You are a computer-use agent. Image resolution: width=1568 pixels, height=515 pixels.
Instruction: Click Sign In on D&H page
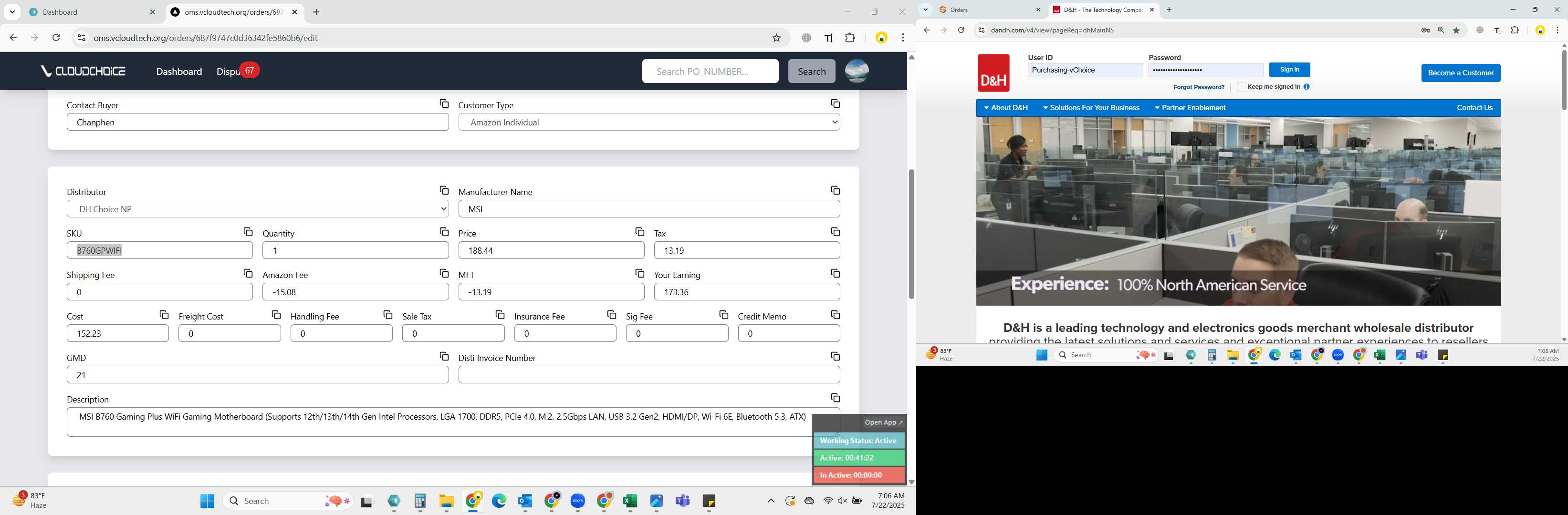[x=1289, y=70]
